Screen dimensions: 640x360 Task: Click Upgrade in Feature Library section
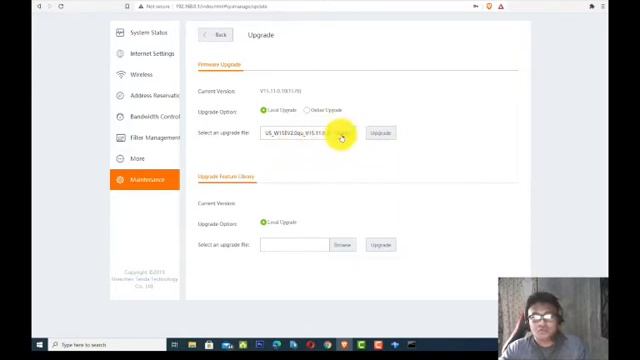point(381,245)
